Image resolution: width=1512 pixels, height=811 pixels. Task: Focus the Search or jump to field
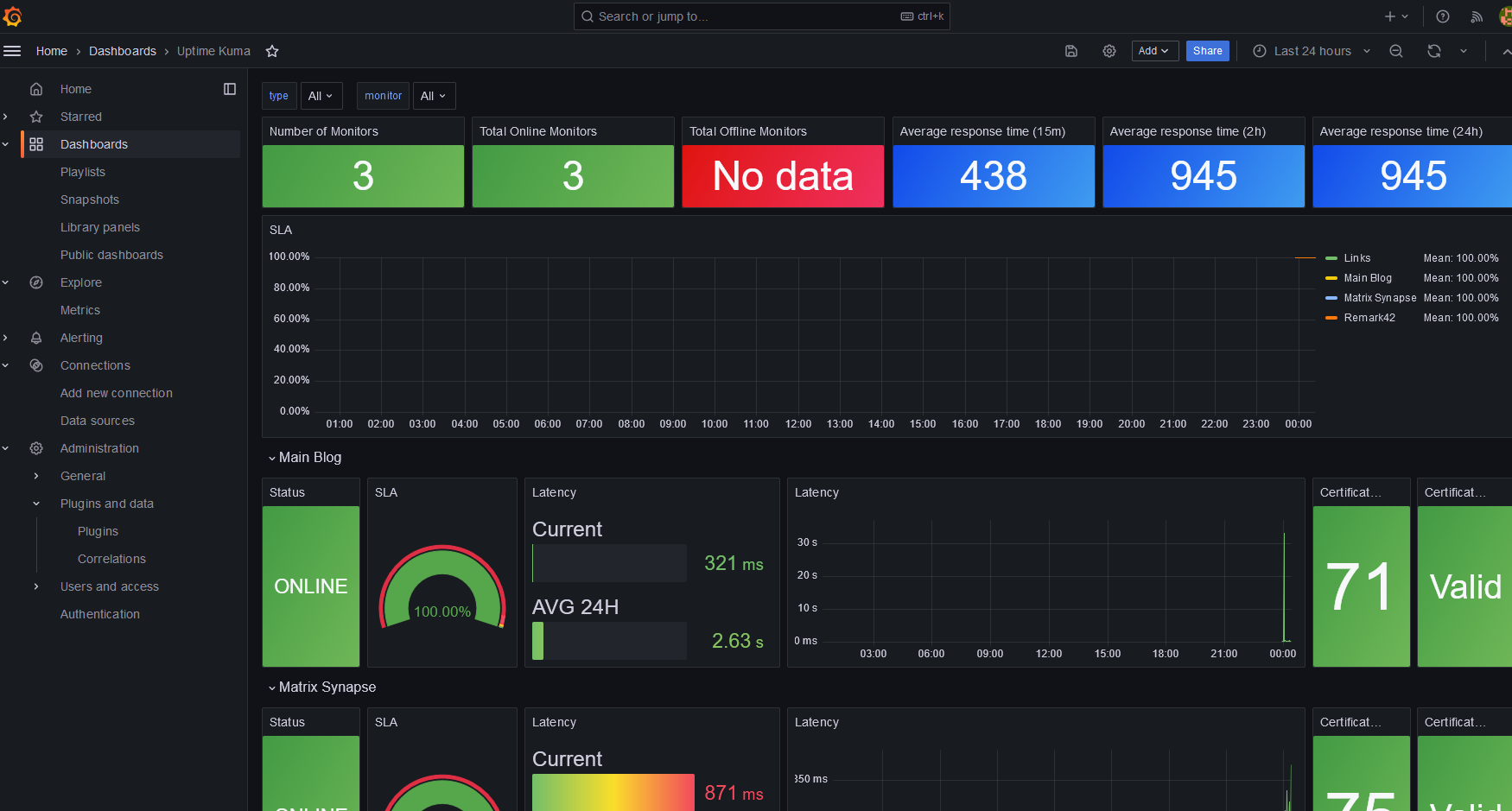(761, 16)
